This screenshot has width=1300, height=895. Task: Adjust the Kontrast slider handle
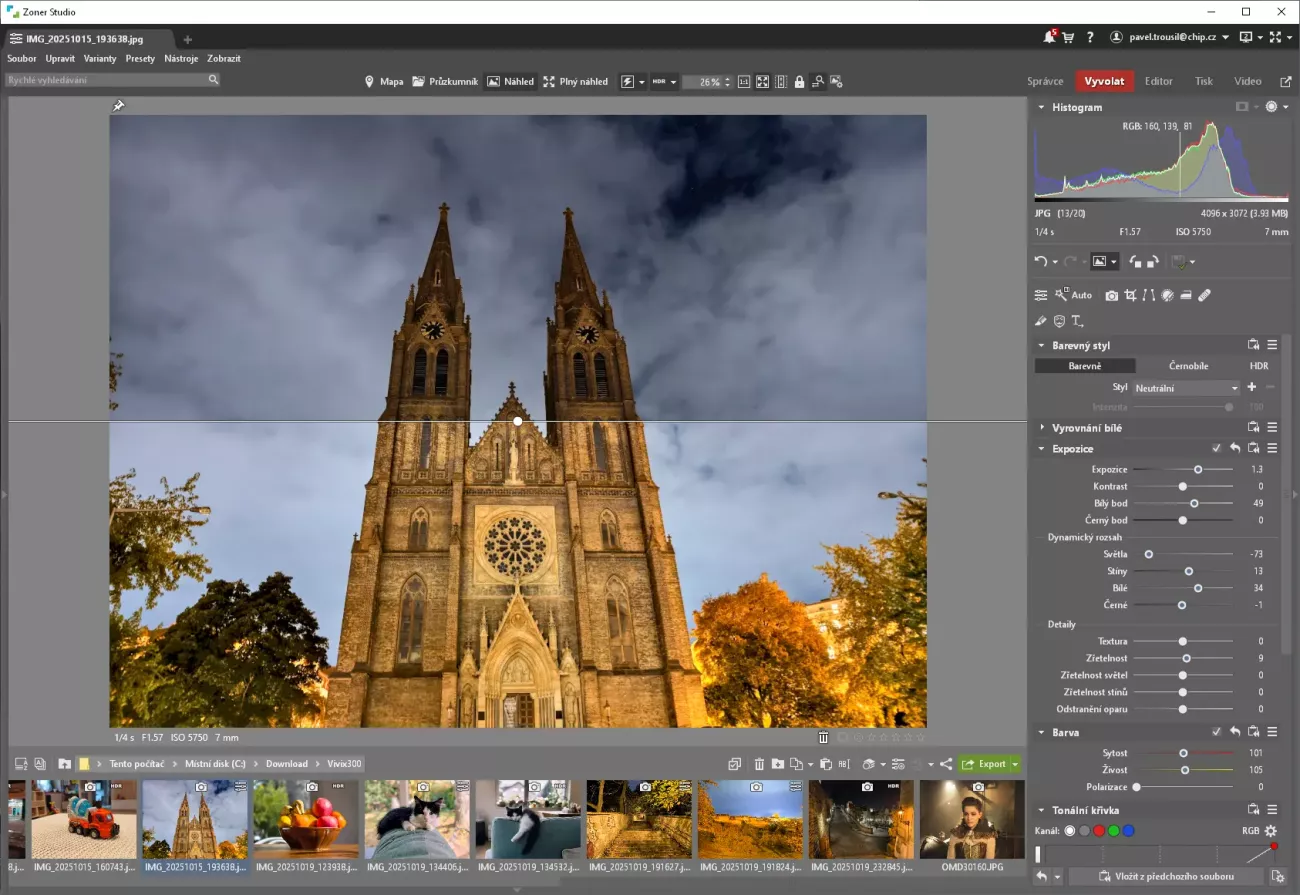[x=1182, y=486]
